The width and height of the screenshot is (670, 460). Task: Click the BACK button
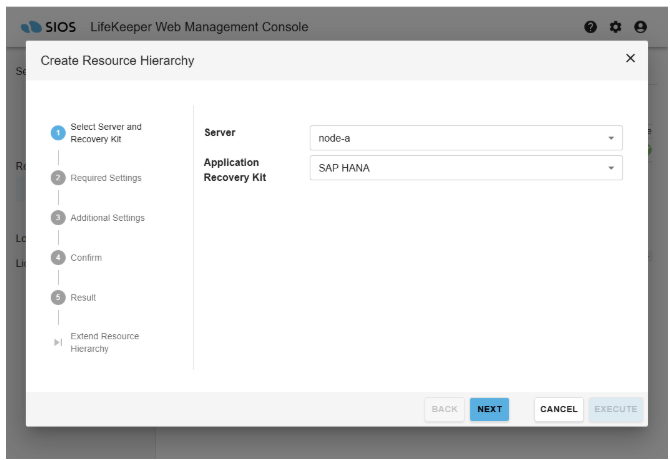pyautogui.click(x=445, y=409)
